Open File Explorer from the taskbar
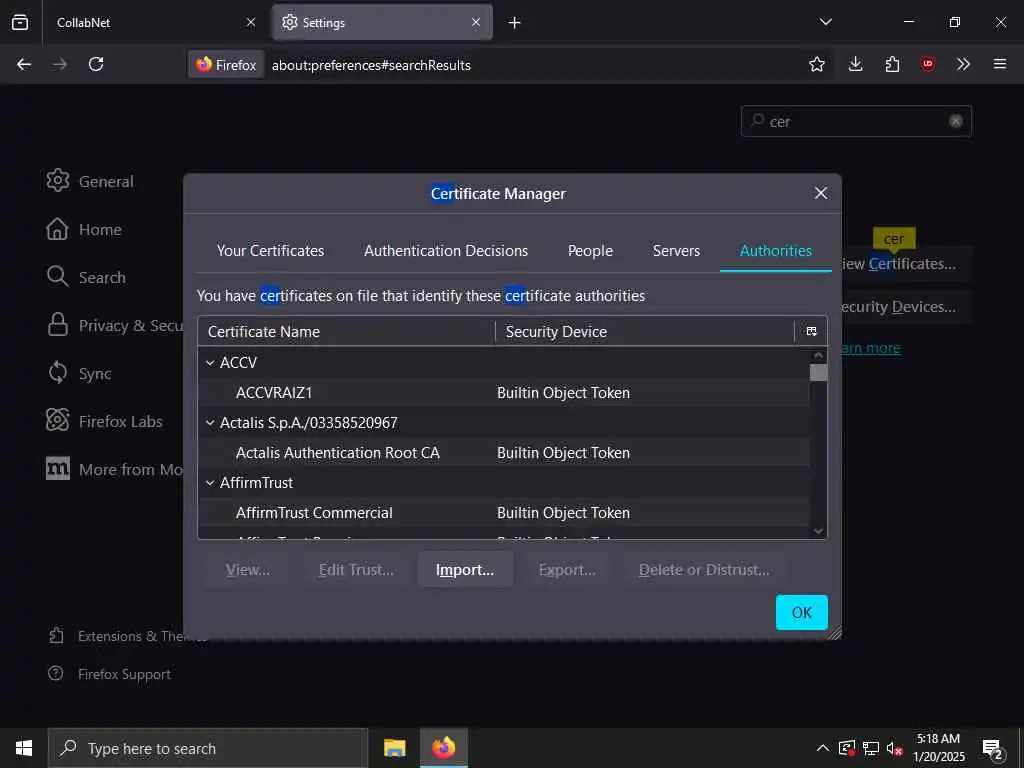Image resolution: width=1024 pixels, height=768 pixels. click(x=394, y=748)
